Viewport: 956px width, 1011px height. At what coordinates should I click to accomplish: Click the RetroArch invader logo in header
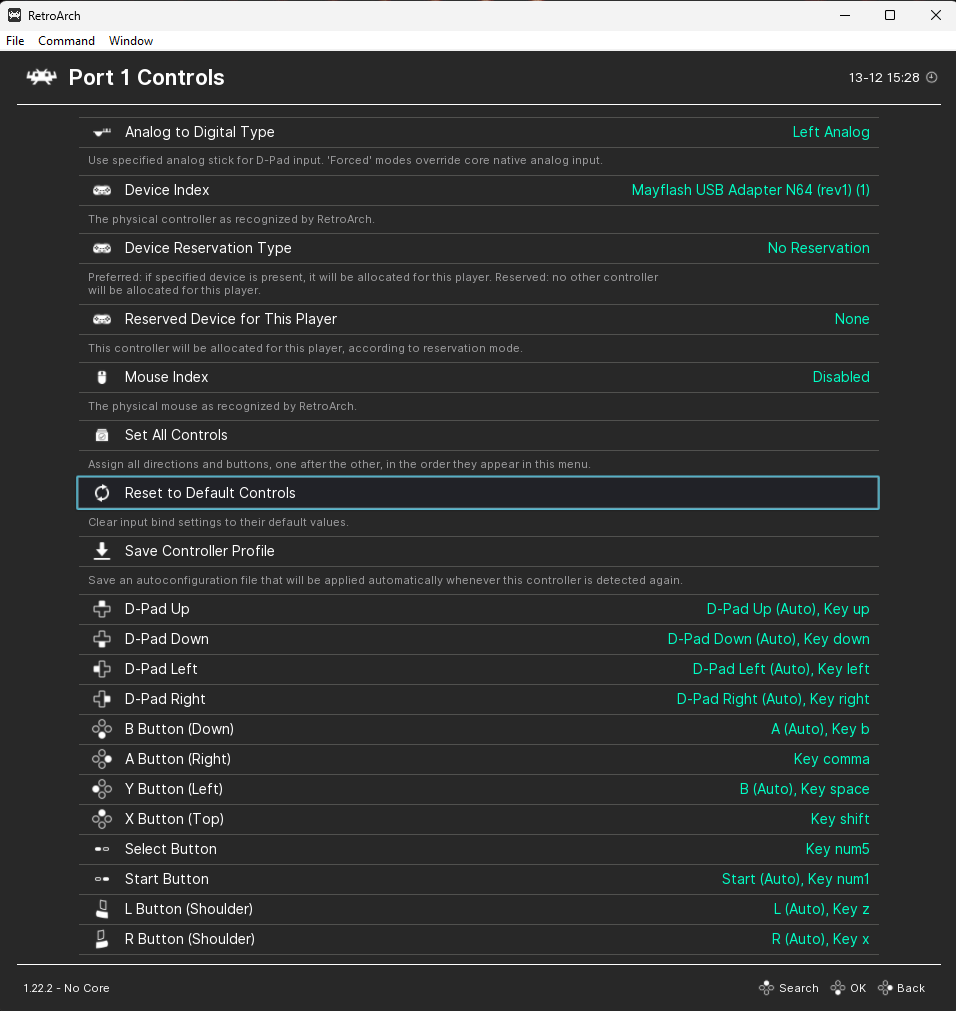(41, 78)
